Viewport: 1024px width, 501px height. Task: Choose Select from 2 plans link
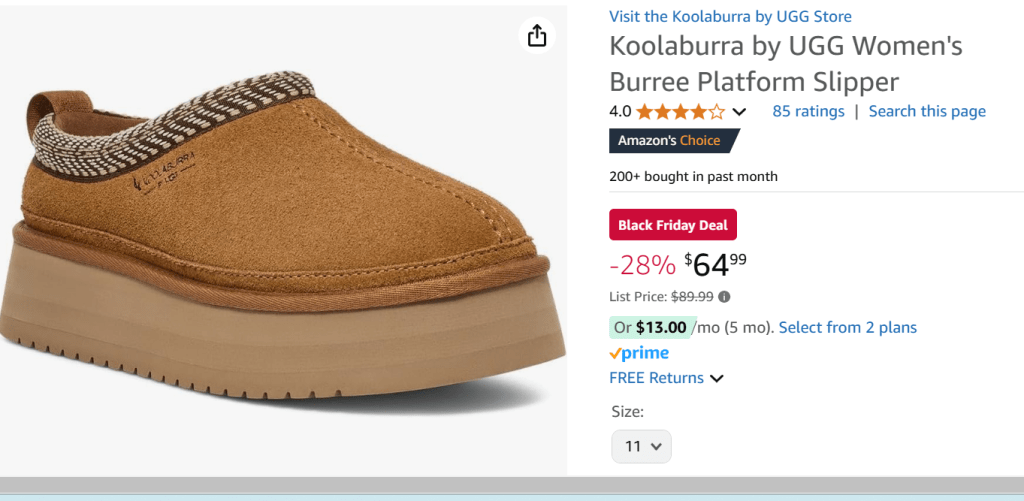[847, 327]
